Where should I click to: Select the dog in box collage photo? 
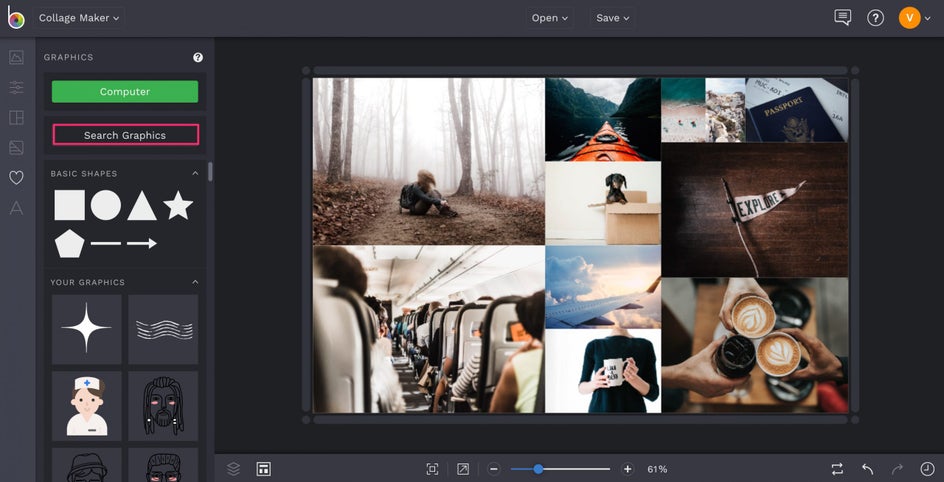click(x=603, y=203)
